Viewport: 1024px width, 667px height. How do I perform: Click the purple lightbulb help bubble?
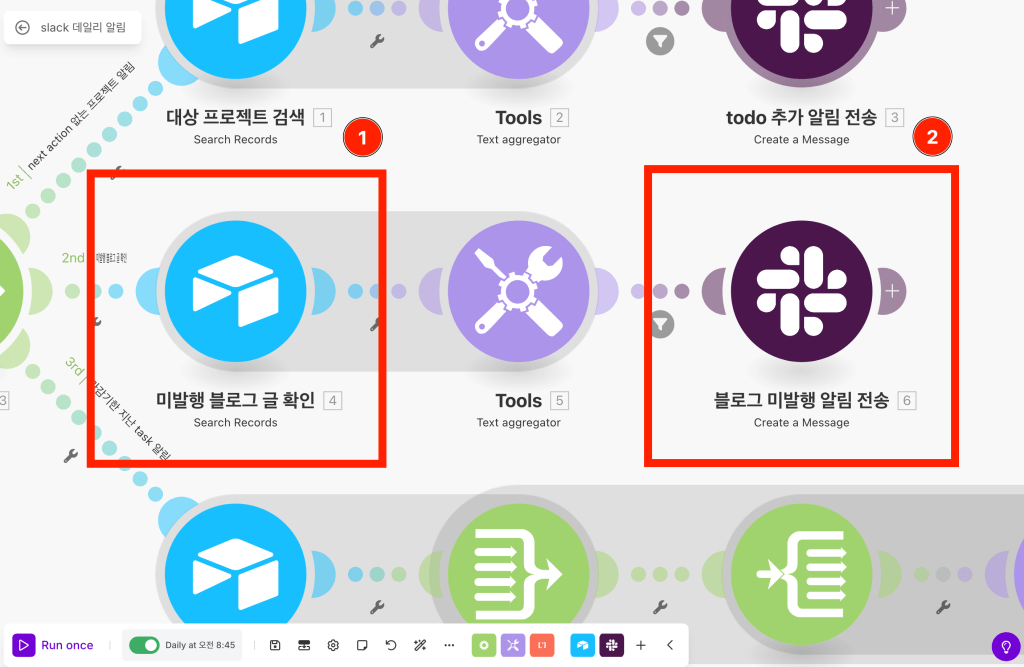(x=1005, y=648)
